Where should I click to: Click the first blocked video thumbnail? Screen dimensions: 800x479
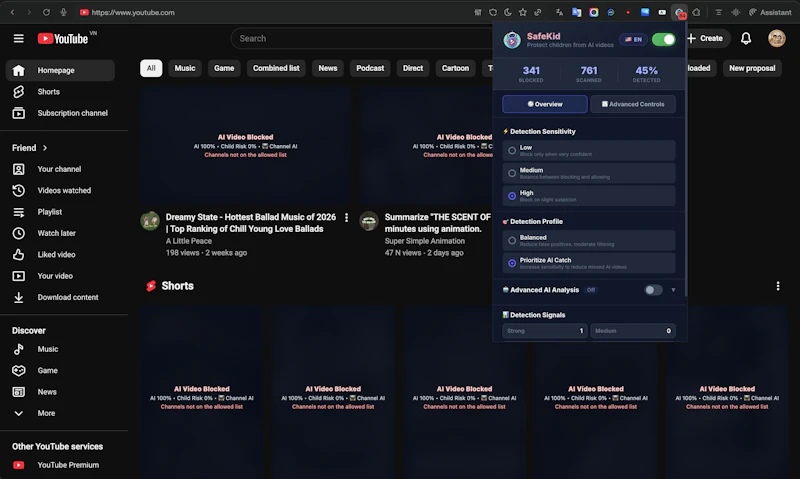pos(245,146)
